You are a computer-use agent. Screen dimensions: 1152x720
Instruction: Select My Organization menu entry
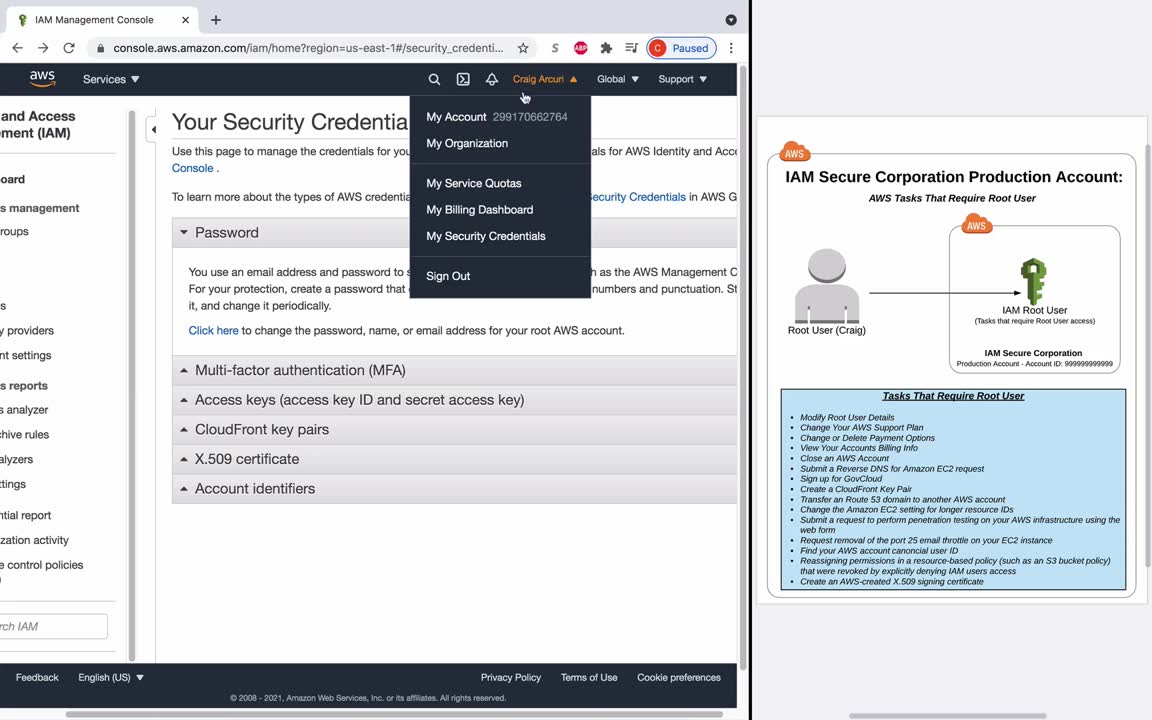pyautogui.click(x=500, y=143)
